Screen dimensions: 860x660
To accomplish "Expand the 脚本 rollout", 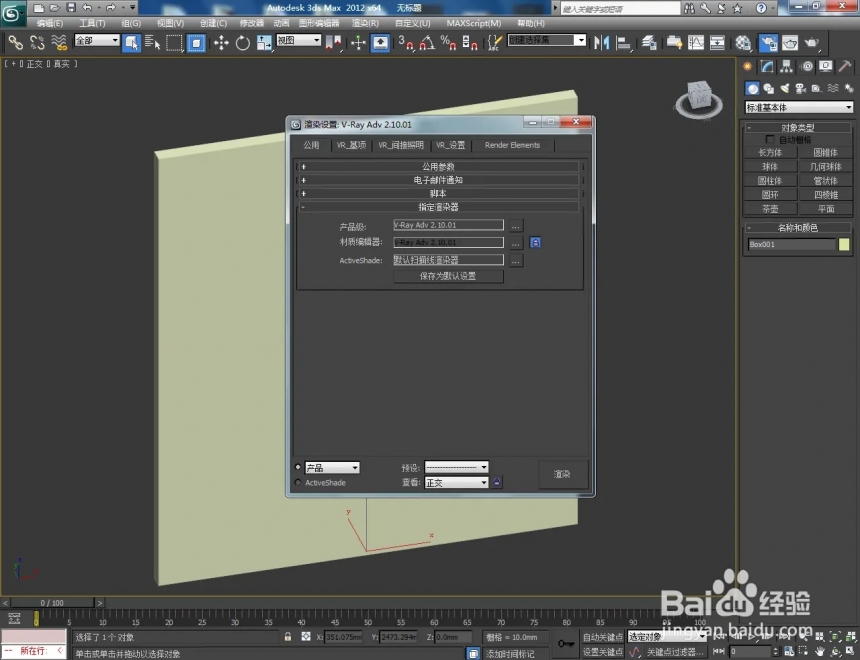I will (x=438, y=193).
